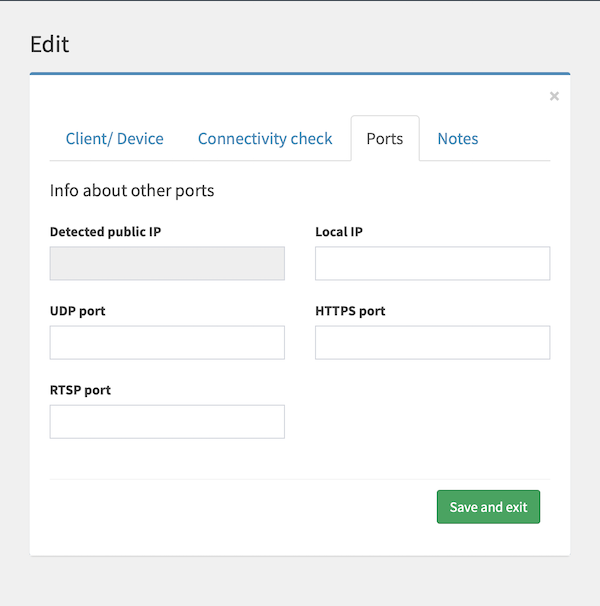Click the RTSP port input box
Image resolution: width=600 pixels, height=606 pixels.
pos(167,422)
